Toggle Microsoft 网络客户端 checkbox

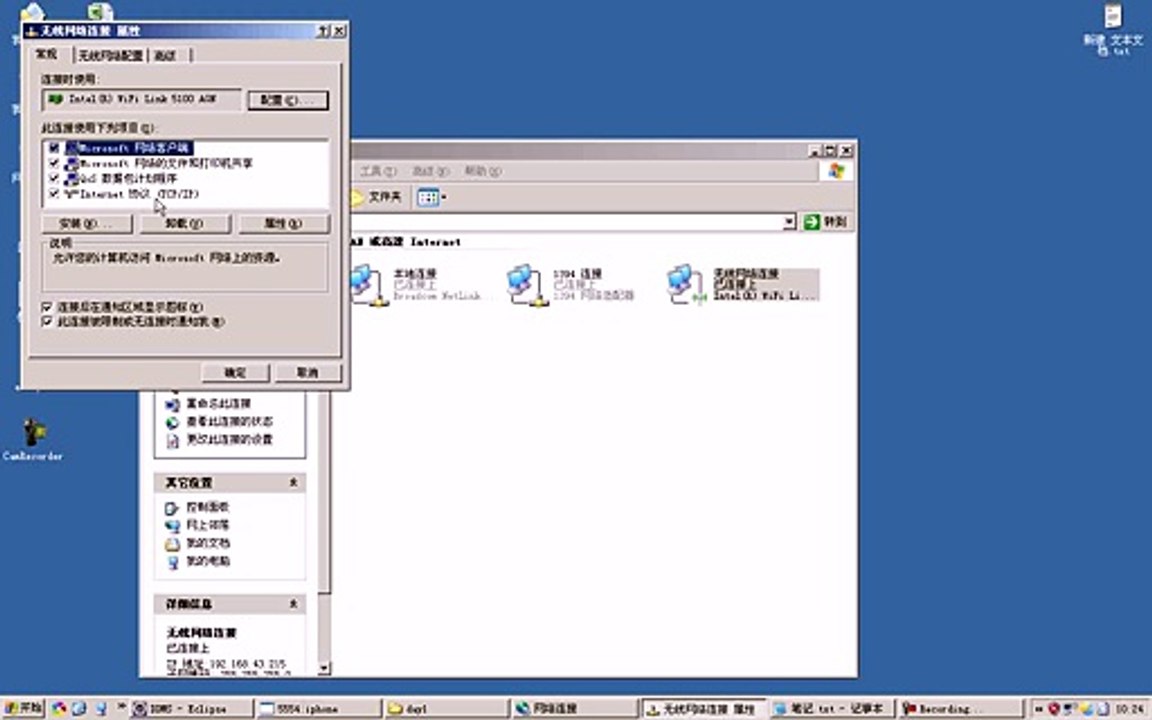click(54, 148)
